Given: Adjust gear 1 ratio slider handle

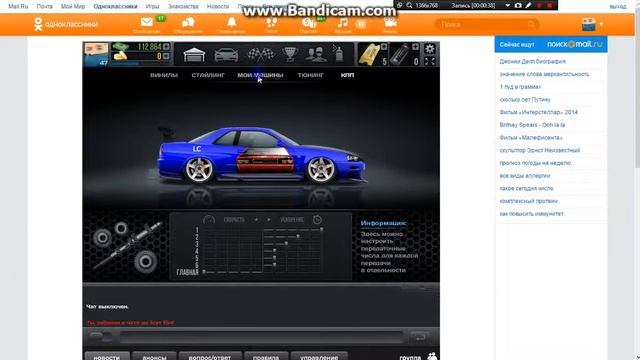Looking at the screenshot, I should [x=322, y=230].
